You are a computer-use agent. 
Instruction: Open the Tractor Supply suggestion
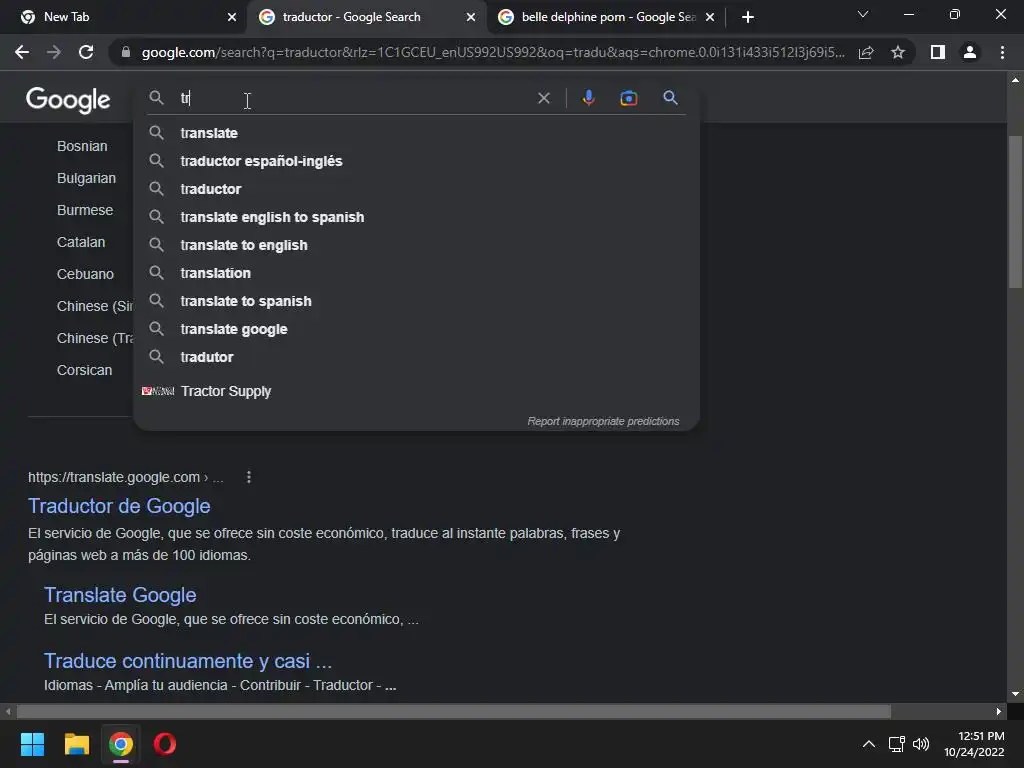(416, 391)
